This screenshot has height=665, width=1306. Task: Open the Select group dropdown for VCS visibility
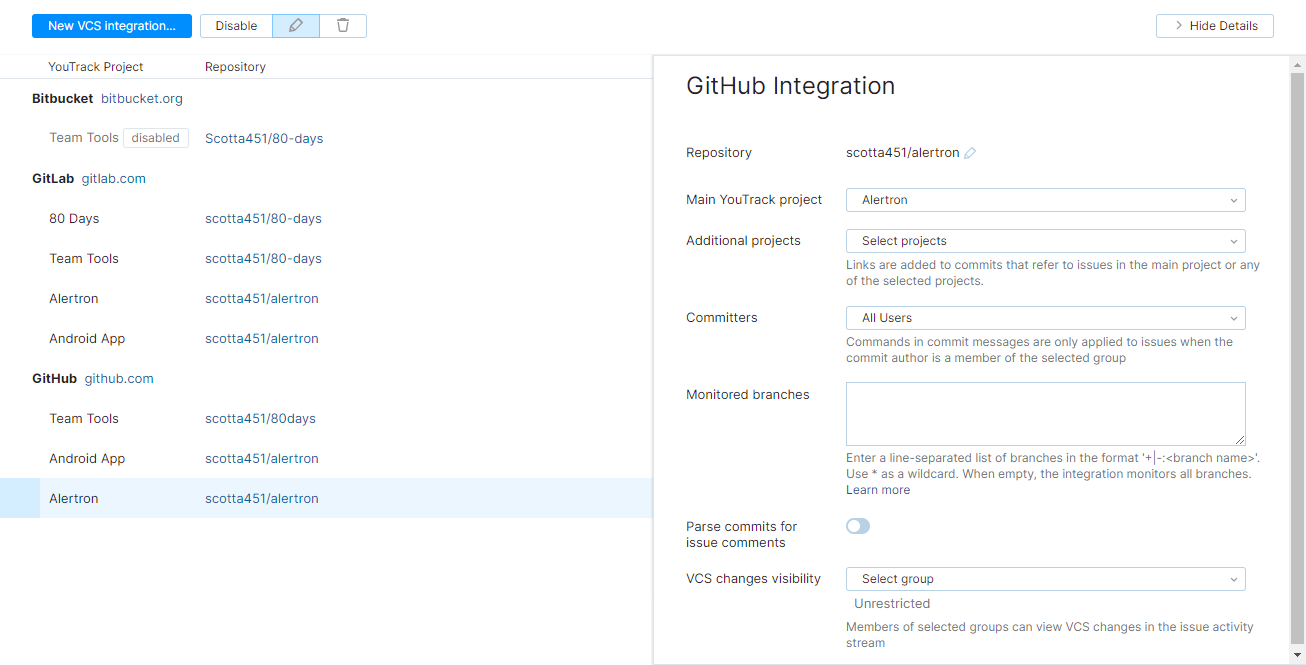pos(1044,578)
